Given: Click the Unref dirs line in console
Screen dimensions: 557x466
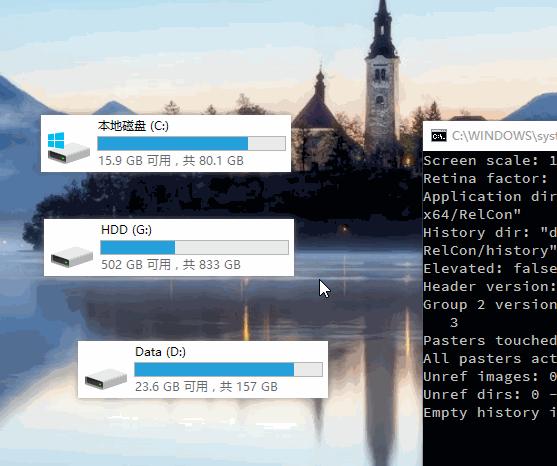Looking at the screenshot, I should [490, 395].
